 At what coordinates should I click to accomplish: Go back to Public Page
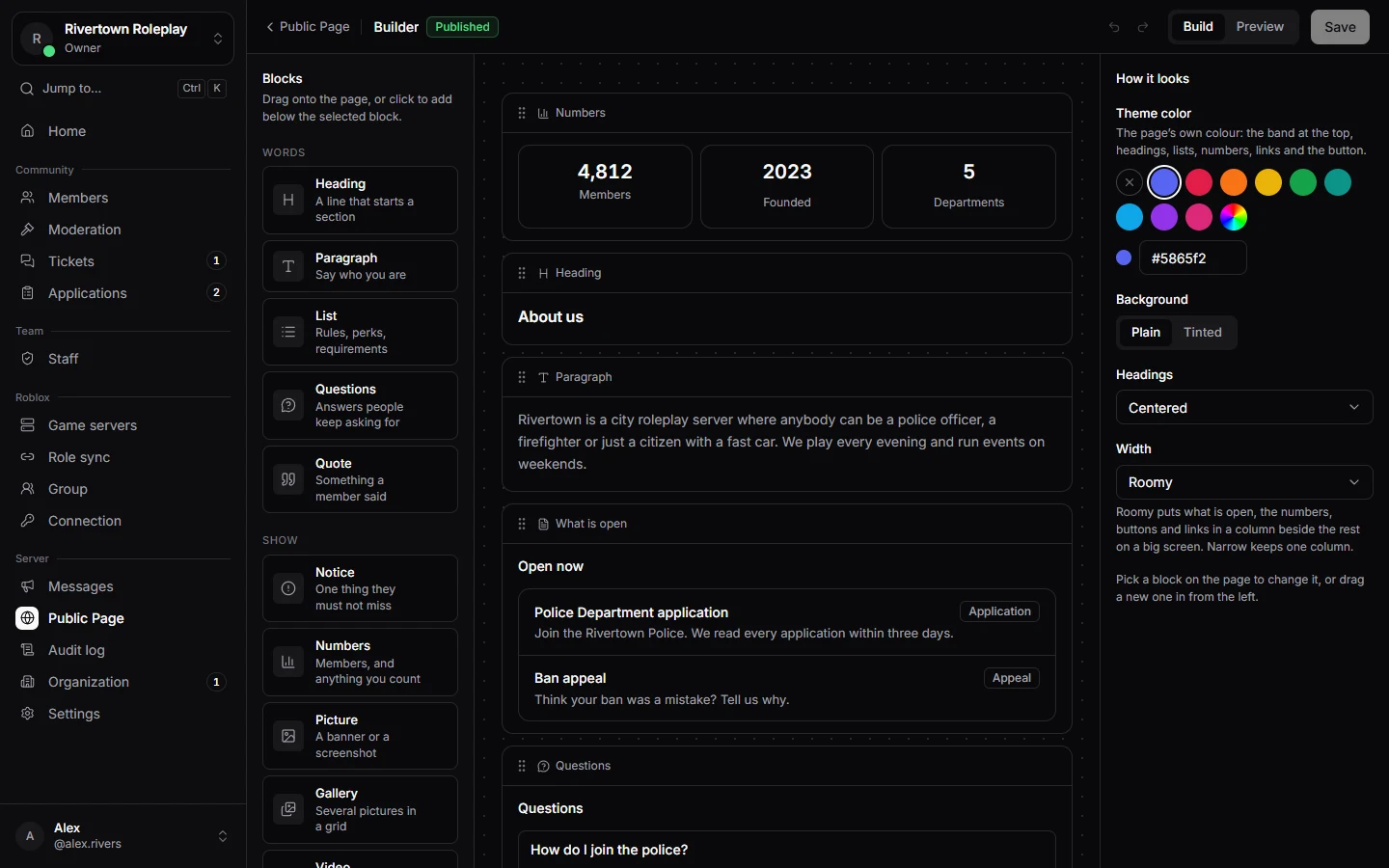tap(308, 27)
